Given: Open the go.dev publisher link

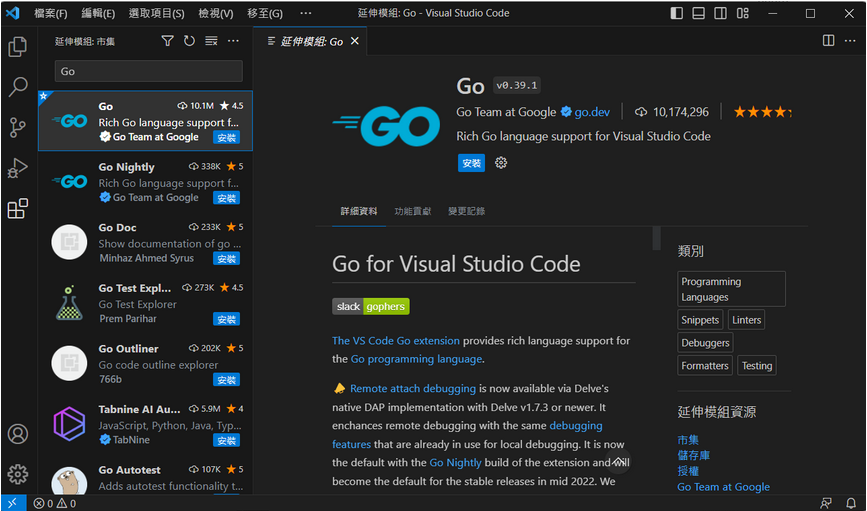Looking at the screenshot, I should [x=592, y=112].
